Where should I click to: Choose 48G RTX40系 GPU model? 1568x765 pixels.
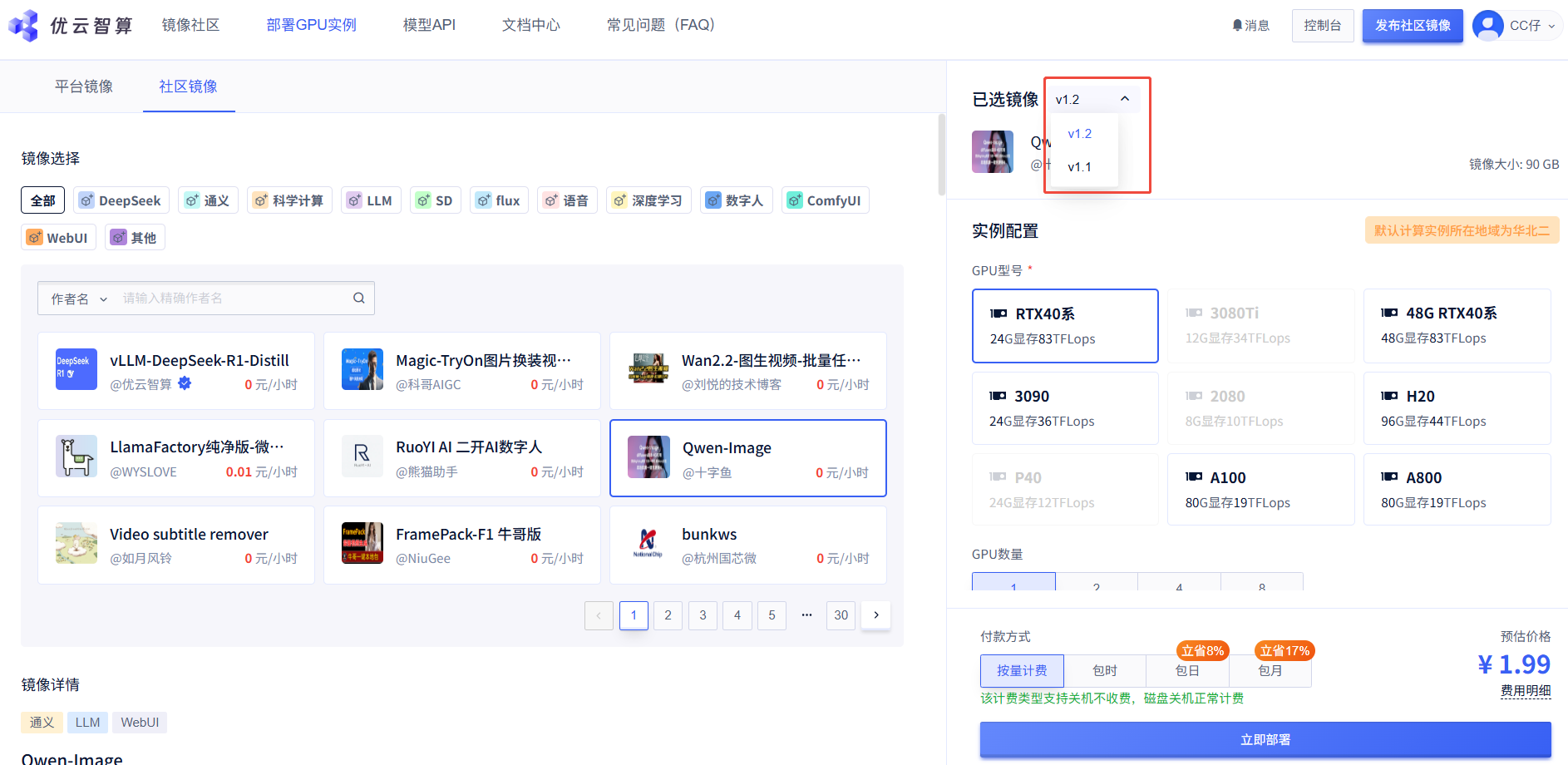[1457, 325]
